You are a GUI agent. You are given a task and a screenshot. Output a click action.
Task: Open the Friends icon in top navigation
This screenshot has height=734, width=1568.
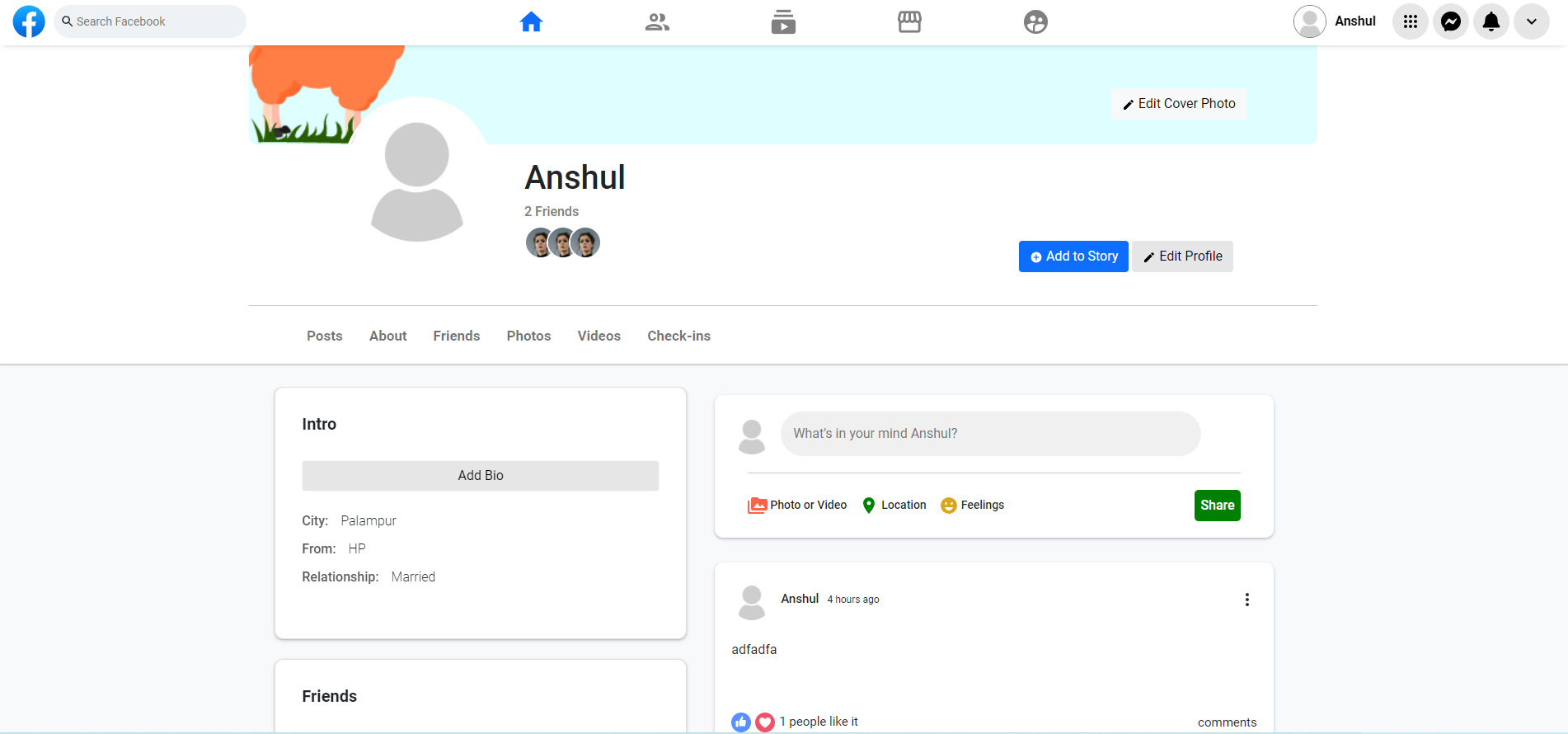pyautogui.click(x=657, y=21)
